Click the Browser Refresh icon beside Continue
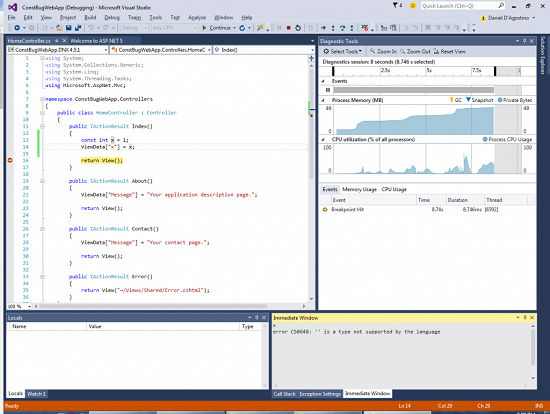The image size is (550, 414). click(x=242, y=28)
